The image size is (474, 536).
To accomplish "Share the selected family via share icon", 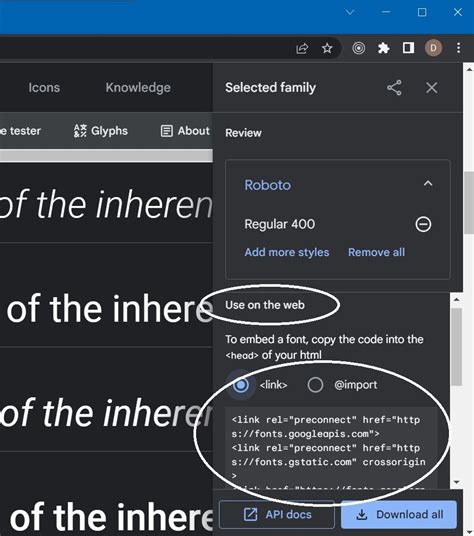I will click(x=394, y=88).
